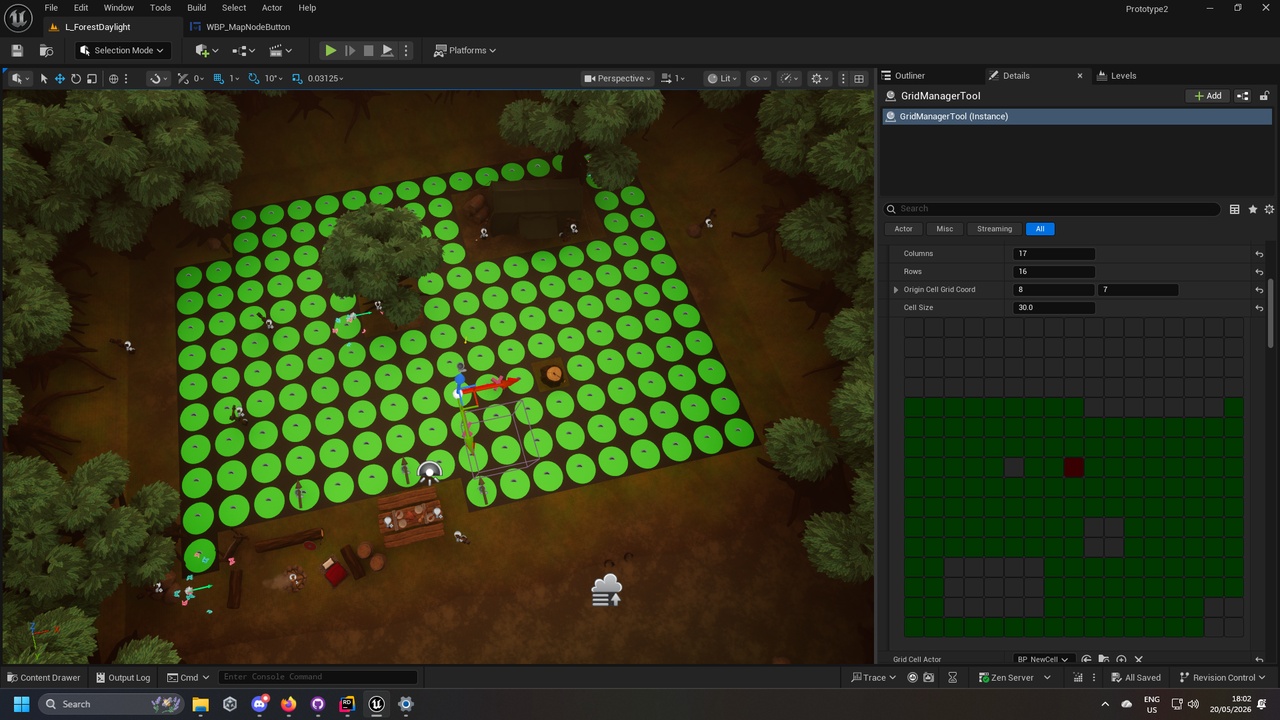
Task: Open the Revision Control dropdown
Action: (x=1222, y=677)
